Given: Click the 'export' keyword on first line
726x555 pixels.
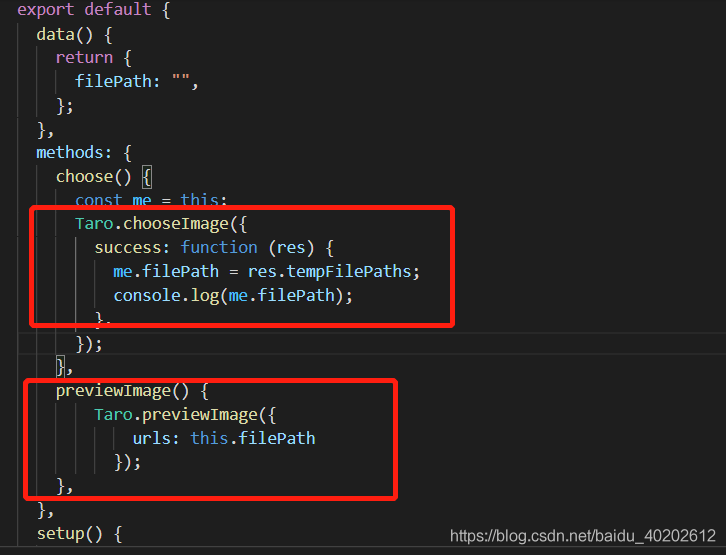Looking at the screenshot, I should tap(45, 9).
